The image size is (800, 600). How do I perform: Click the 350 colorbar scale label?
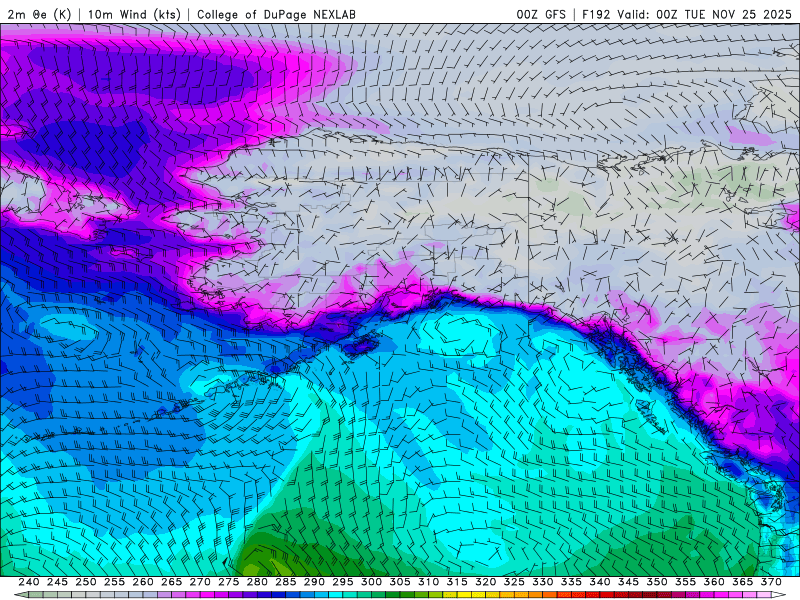tap(657, 582)
